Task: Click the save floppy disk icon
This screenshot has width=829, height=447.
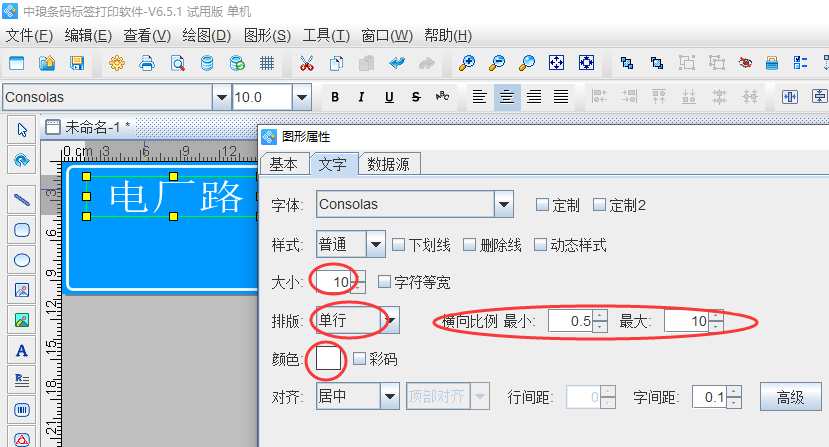Action: (77, 63)
